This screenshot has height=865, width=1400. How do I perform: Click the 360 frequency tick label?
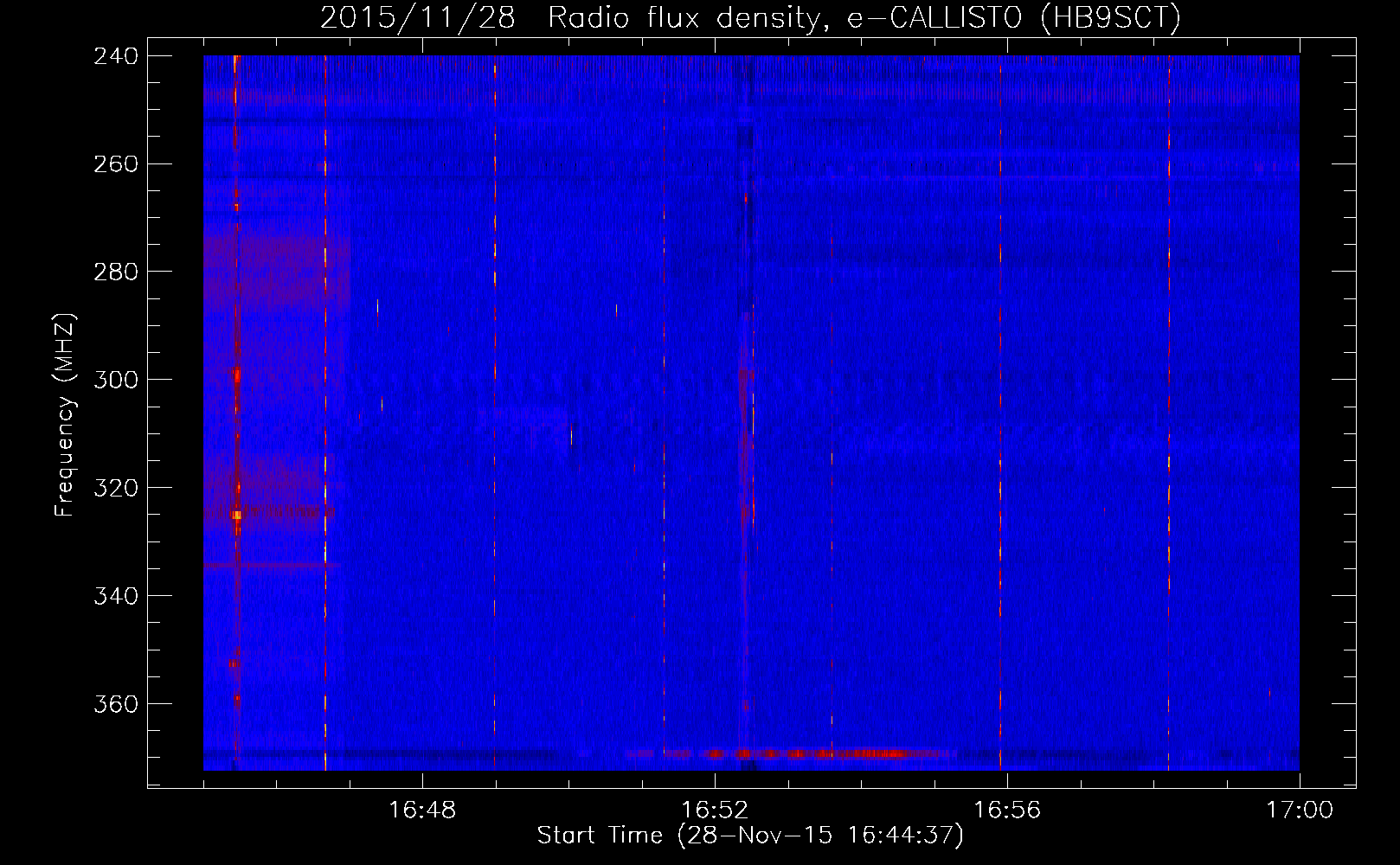116,704
